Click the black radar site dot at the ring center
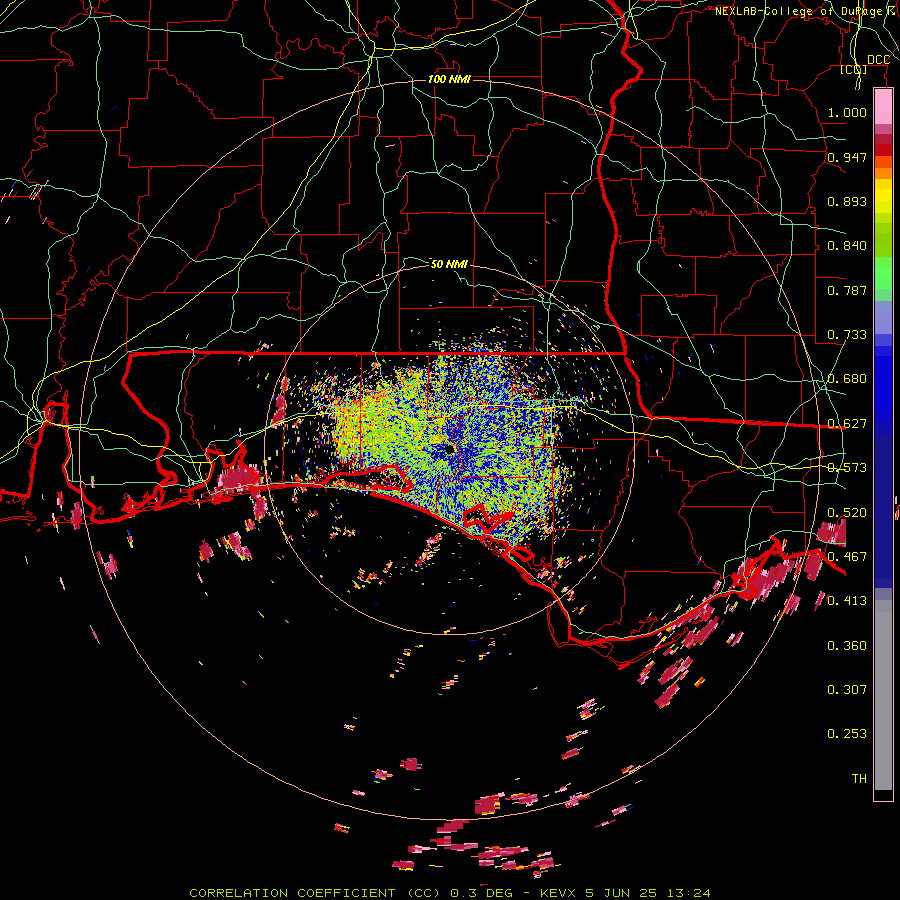This screenshot has width=900, height=900. click(x=449, y=449)
